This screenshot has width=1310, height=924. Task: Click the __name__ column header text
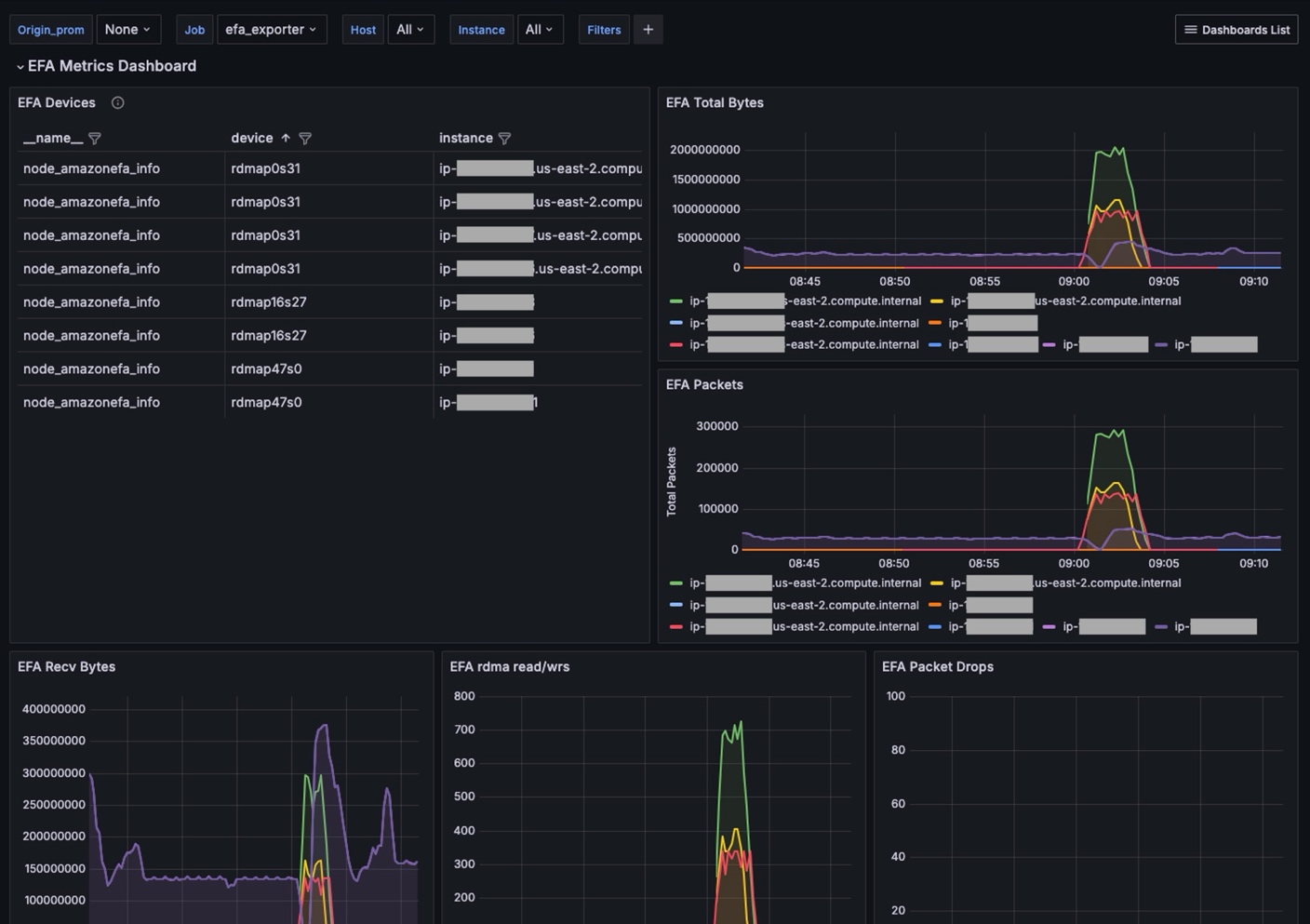[x=53, y=138]
